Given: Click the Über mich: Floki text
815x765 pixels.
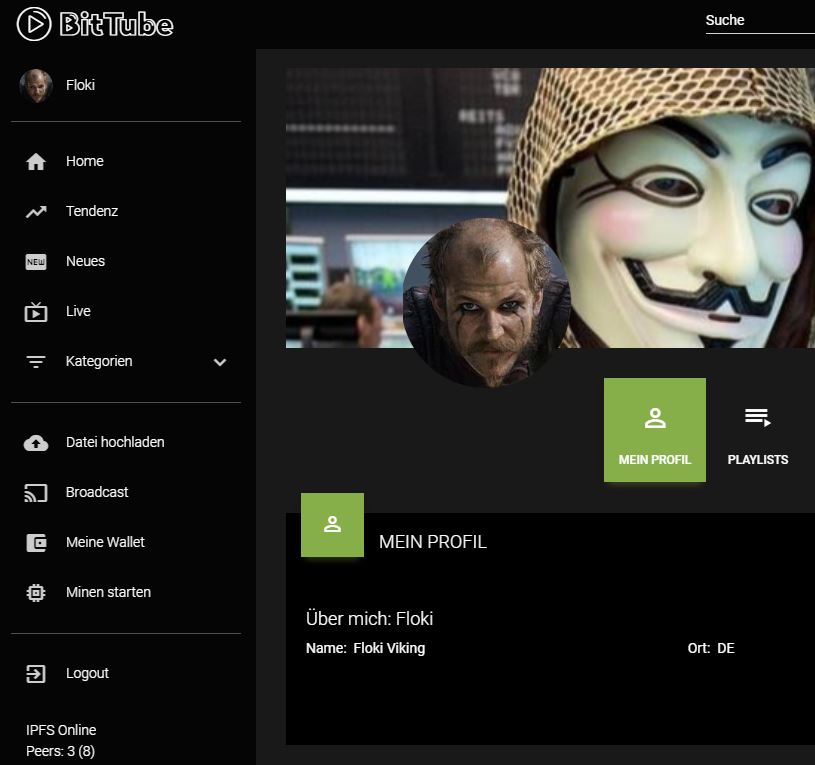Looking at the screenshot, I should point(370,619).
